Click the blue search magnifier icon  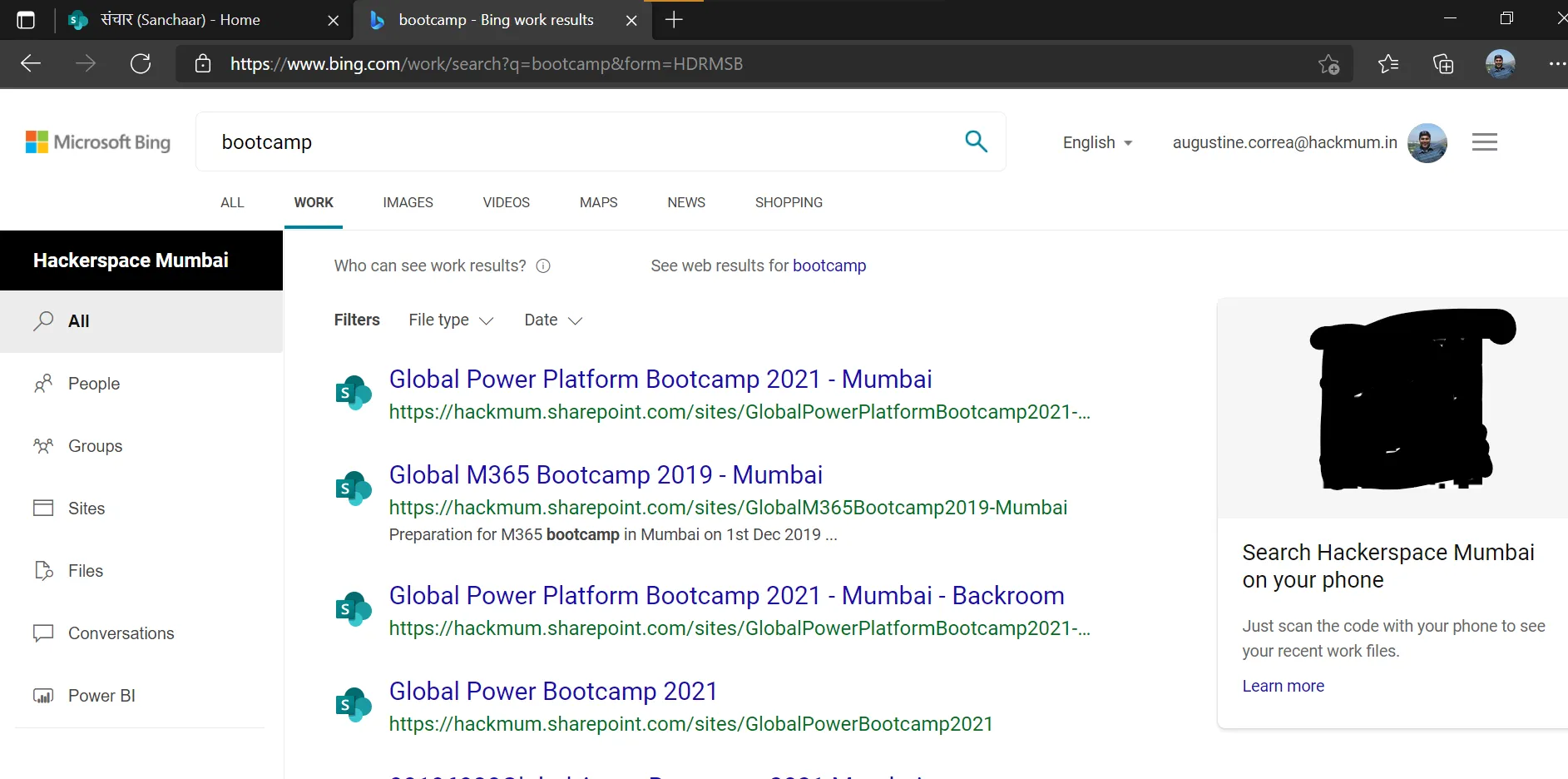[x=976, y=141]
